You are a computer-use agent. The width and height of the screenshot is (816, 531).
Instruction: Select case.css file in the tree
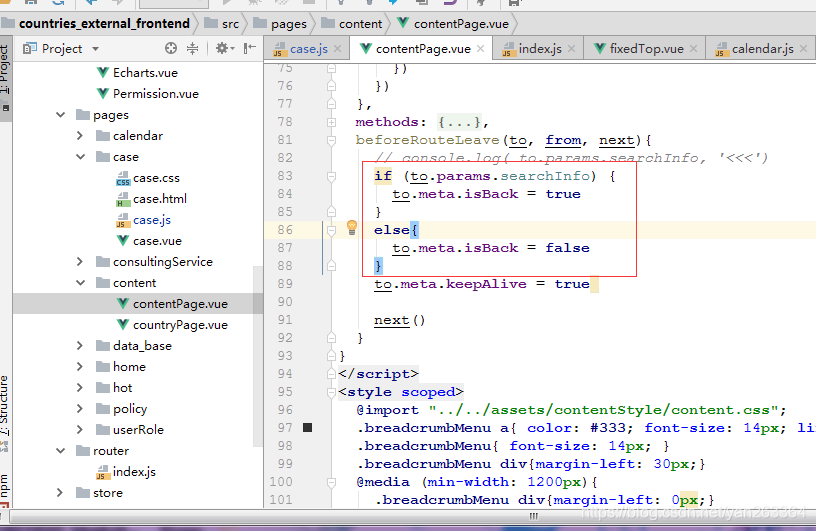tap(148, 178)
